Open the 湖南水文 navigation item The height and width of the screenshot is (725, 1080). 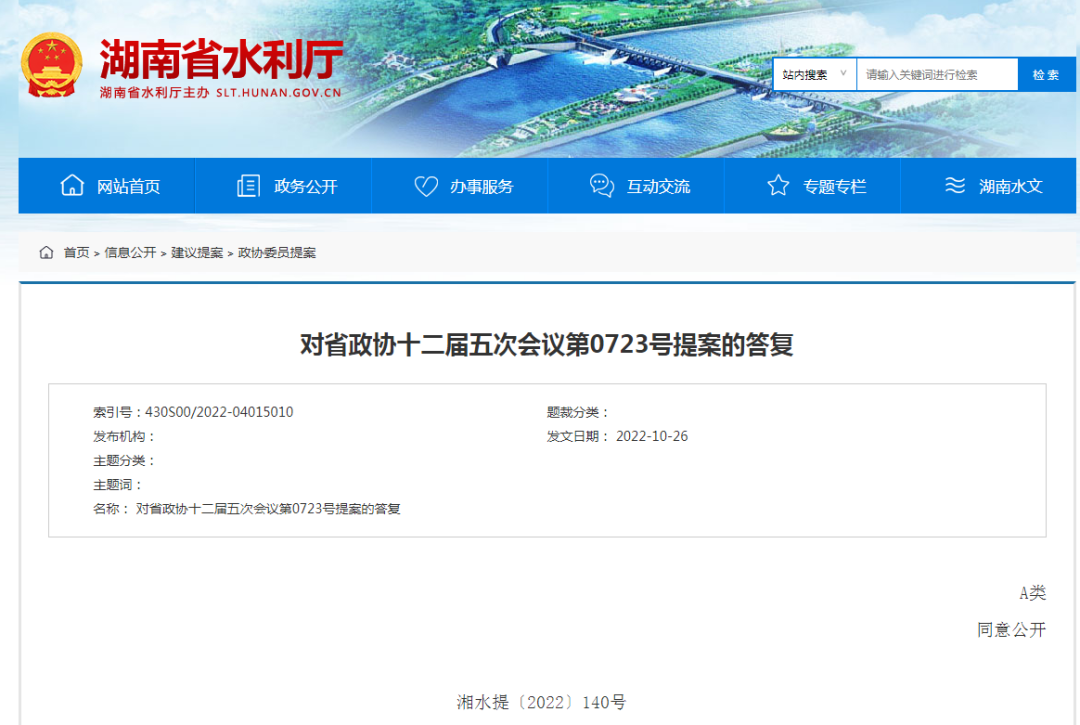[x=1011, y=187]
